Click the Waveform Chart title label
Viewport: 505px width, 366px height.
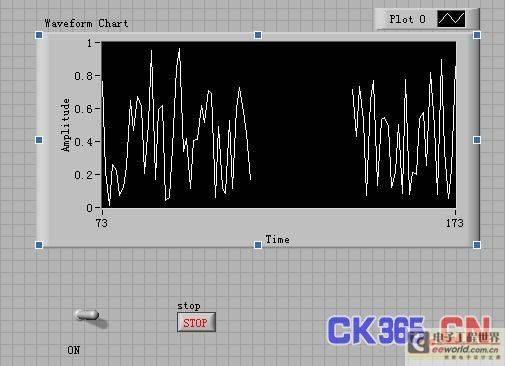point(86,24)
